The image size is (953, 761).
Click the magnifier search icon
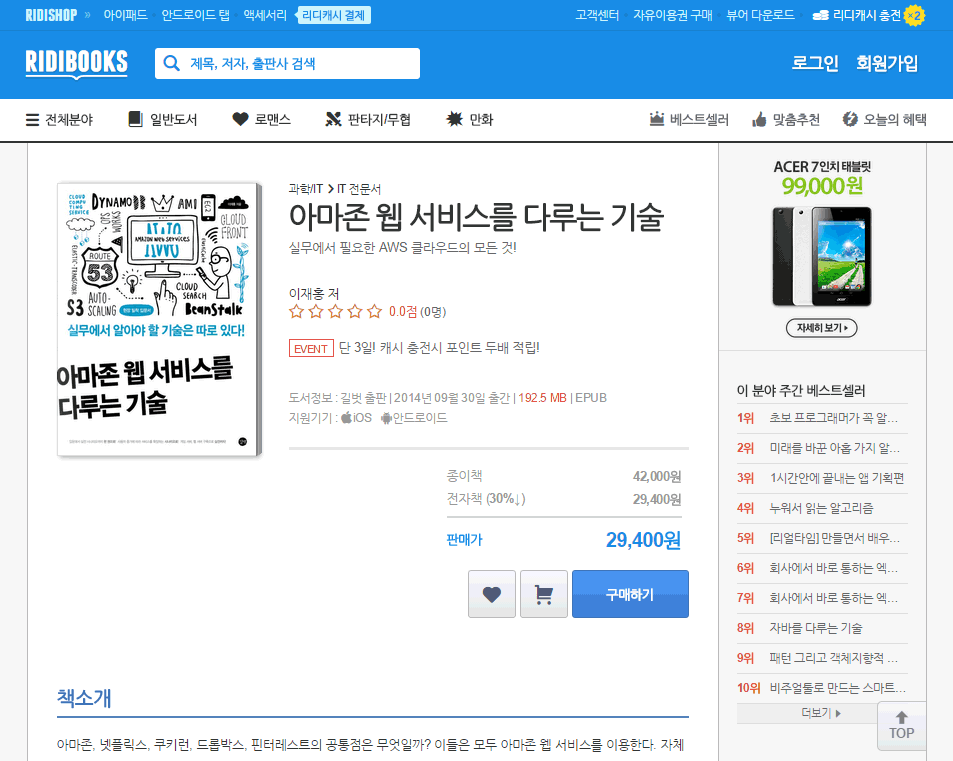(172, 63)
